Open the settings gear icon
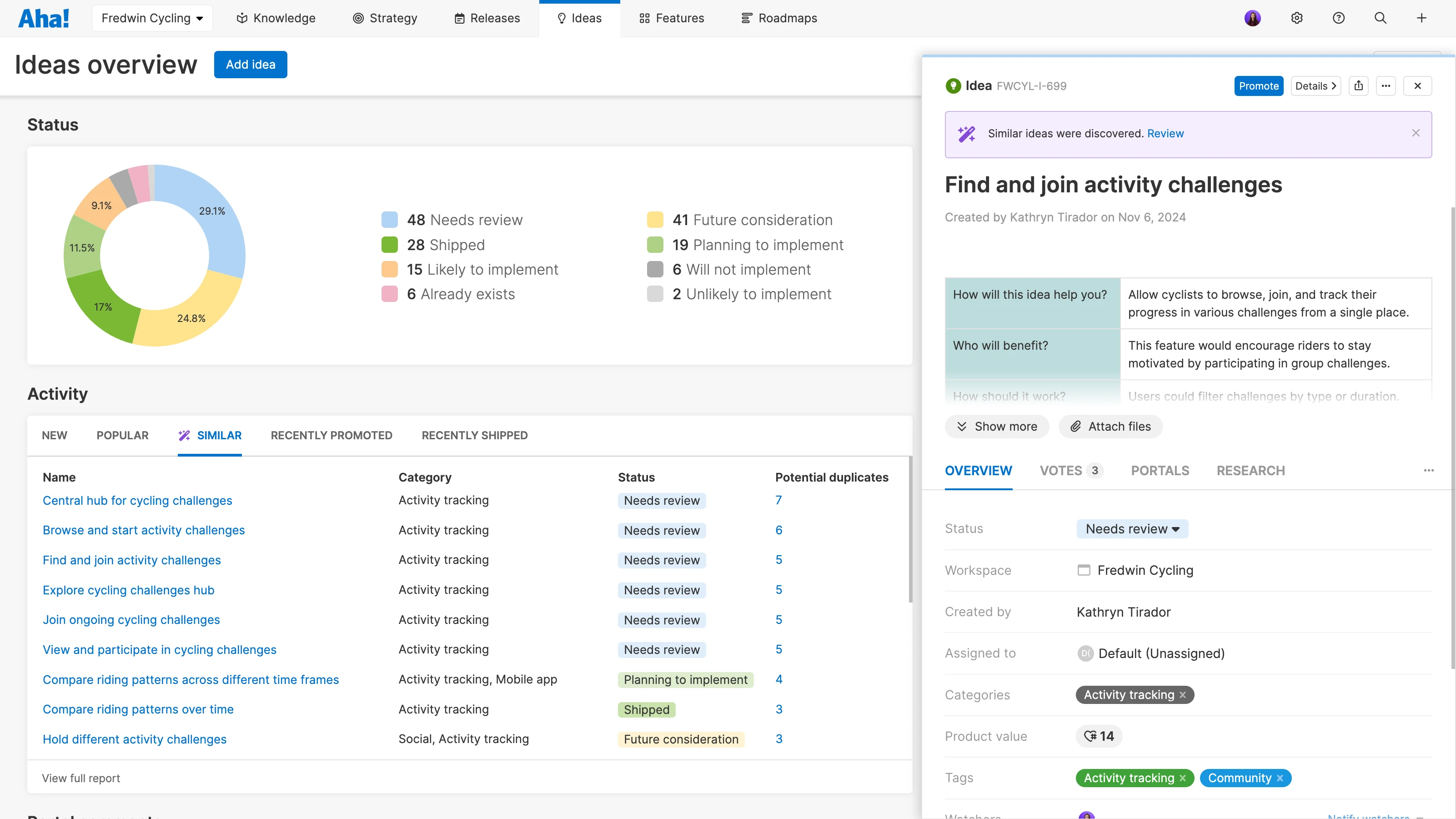Viewport: 1456px width, 819px height. coord(1296,18)
